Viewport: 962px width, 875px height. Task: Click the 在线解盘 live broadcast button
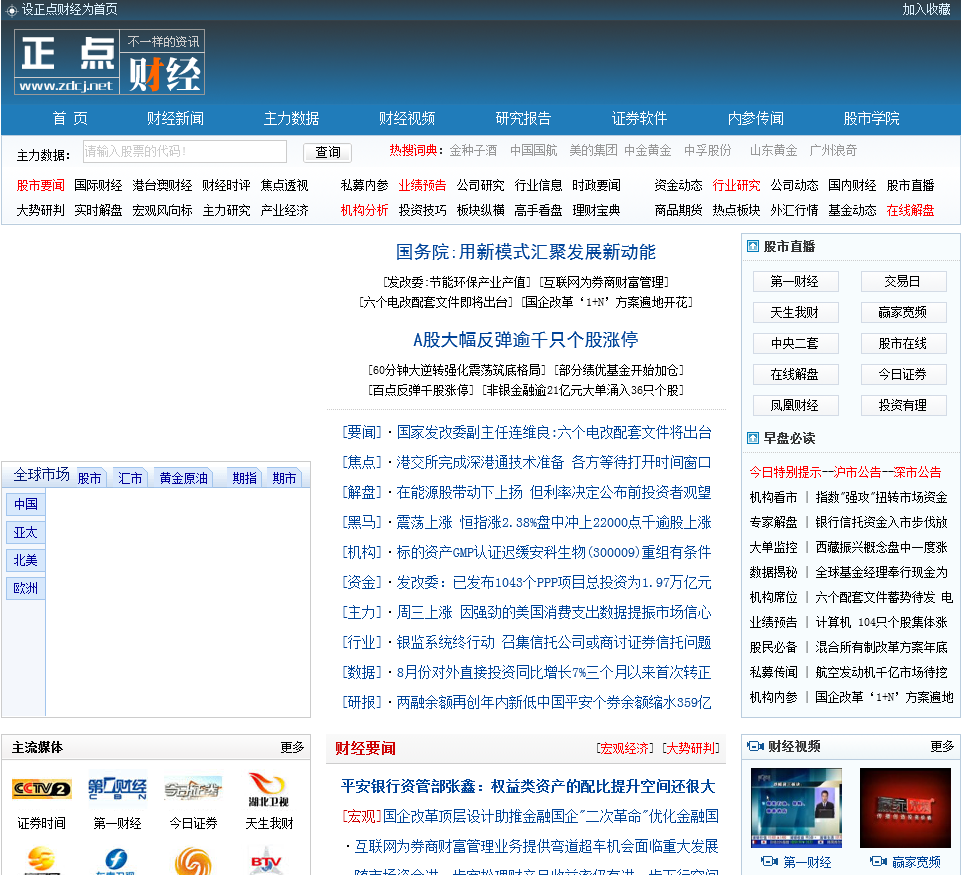795,374
